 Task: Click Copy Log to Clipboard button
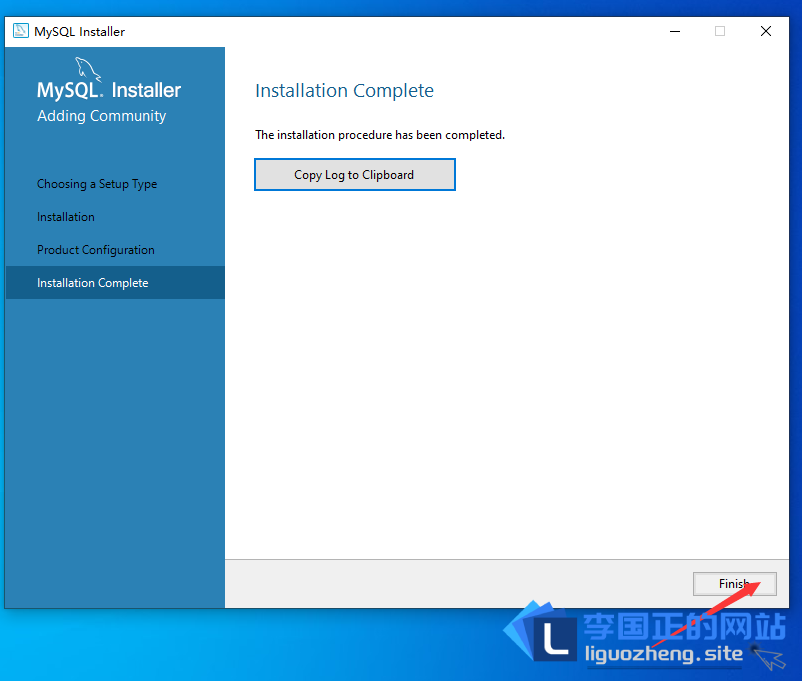(354, 174)
